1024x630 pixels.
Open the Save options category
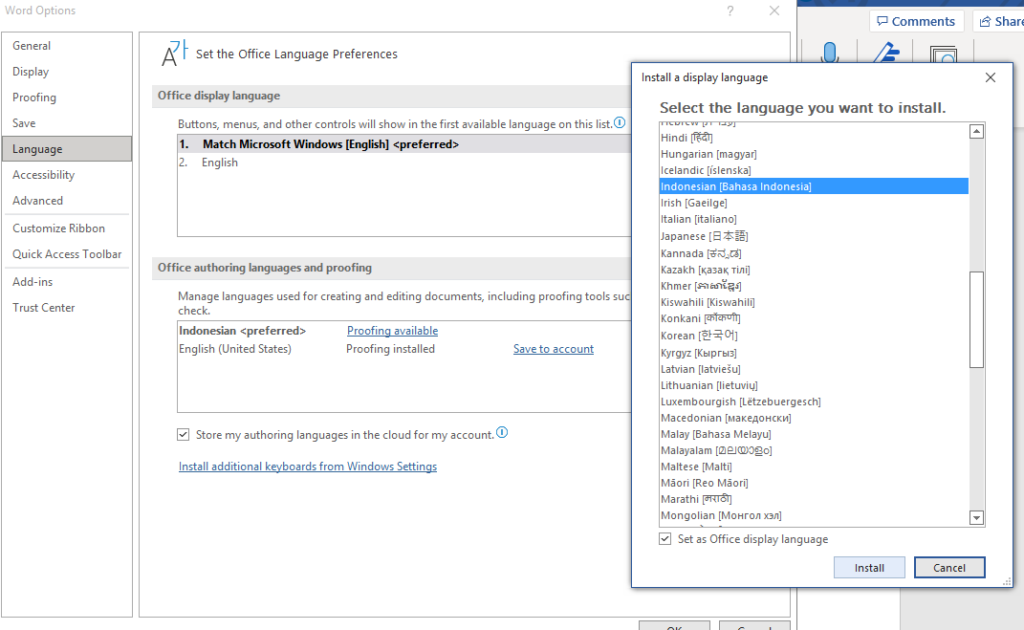click(x=67, y=123)
